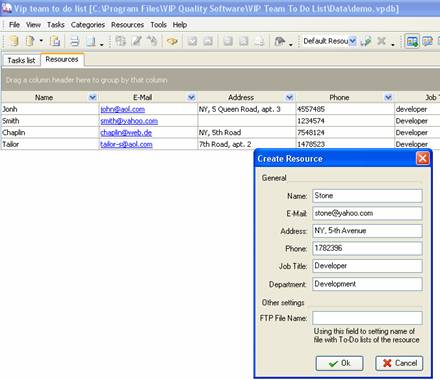440x380 pixels.
Task: Click the paste clipboard icon in toolbar
Action: 55,41
